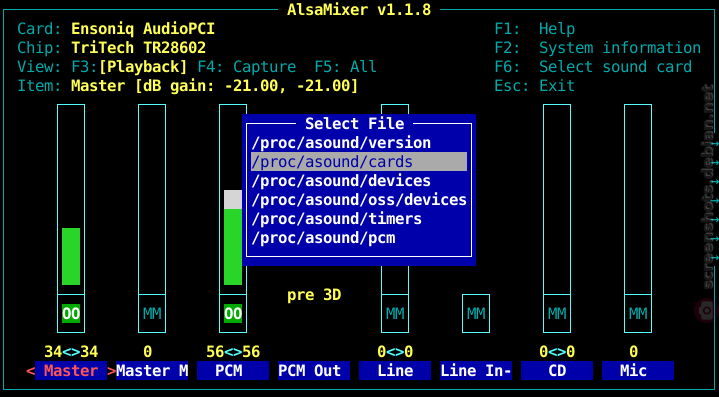Select the CD channel label
This screenshot has height=397, width=719.
(557, 370)
